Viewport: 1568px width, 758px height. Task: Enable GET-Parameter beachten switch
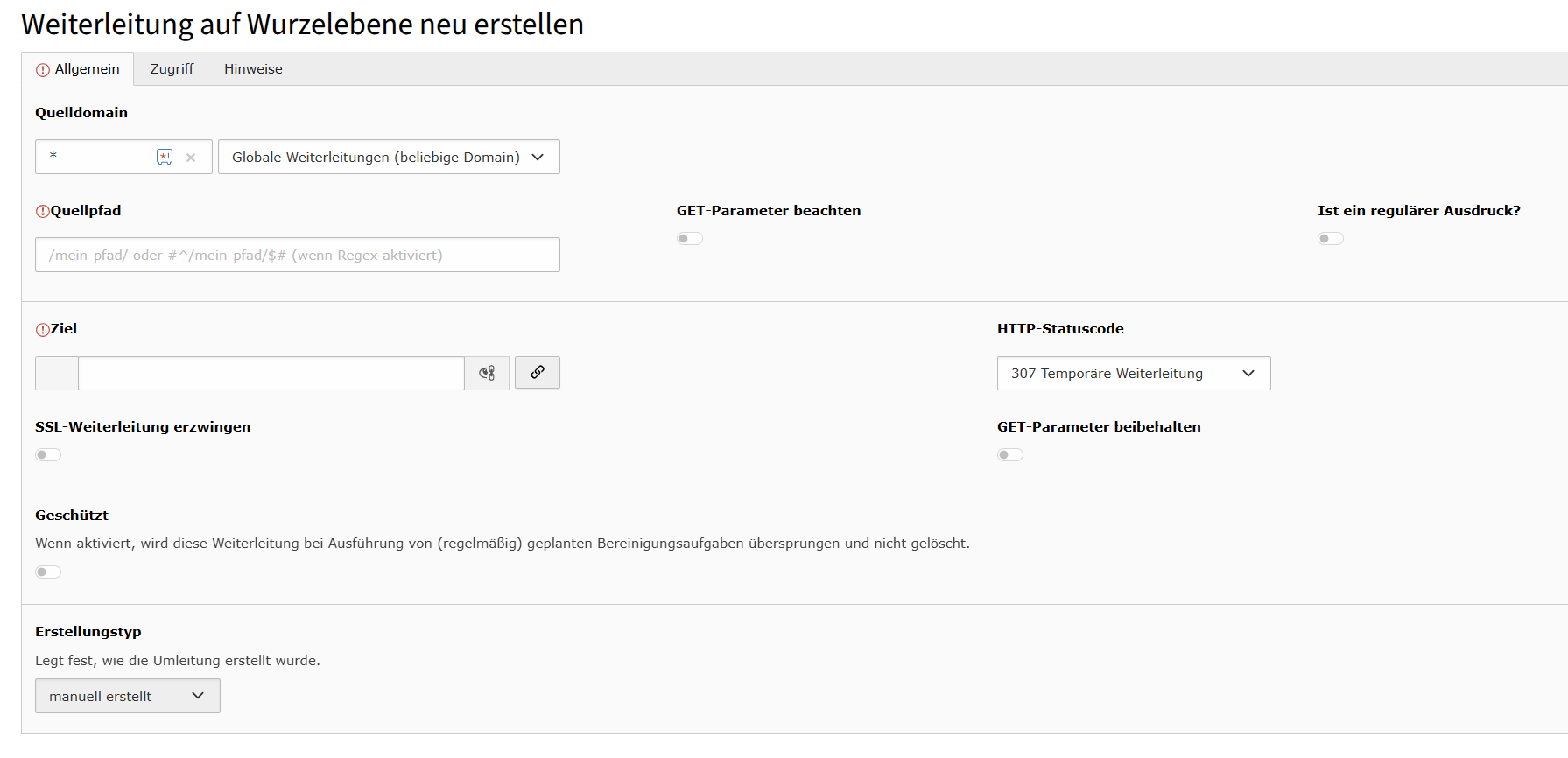(x=690, y=239)
